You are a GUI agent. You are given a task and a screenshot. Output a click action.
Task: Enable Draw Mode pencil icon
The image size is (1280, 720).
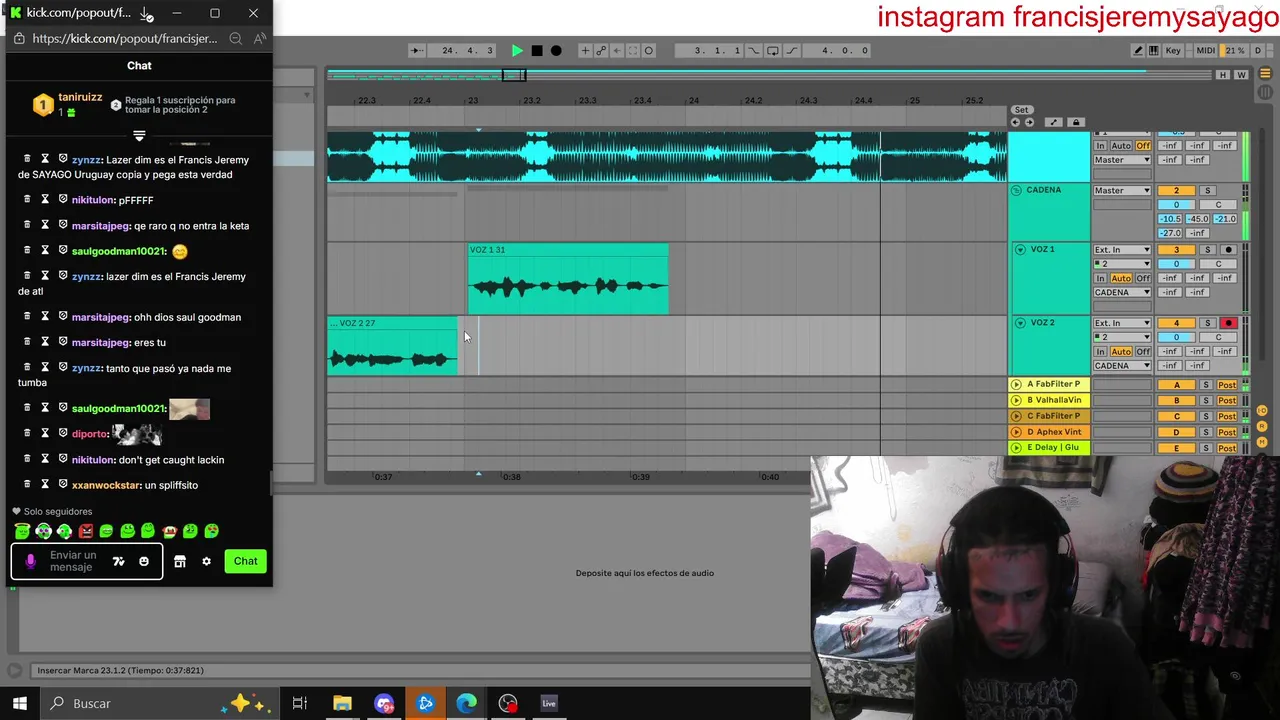coord(1138,50)
